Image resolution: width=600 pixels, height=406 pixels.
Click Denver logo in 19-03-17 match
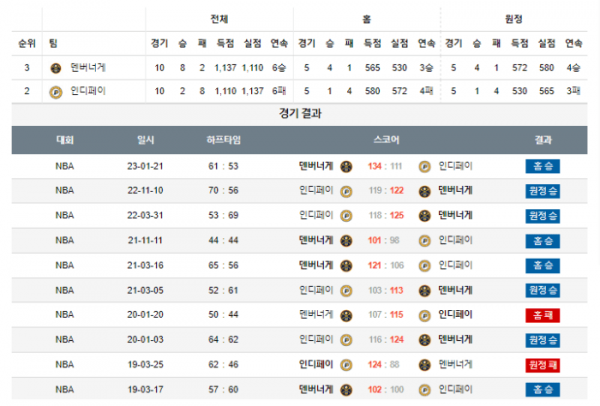click(x=346, y=390)
